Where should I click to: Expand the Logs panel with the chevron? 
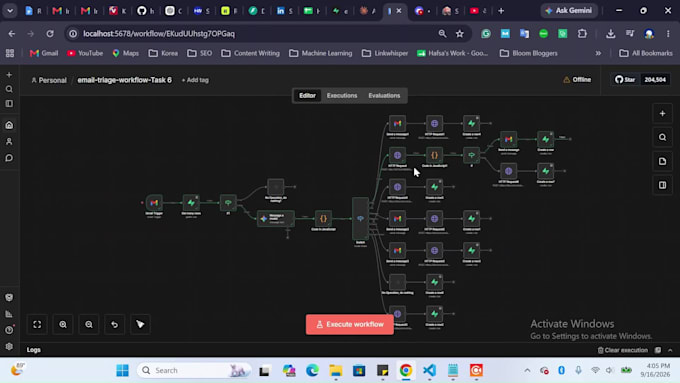[670, 350]
